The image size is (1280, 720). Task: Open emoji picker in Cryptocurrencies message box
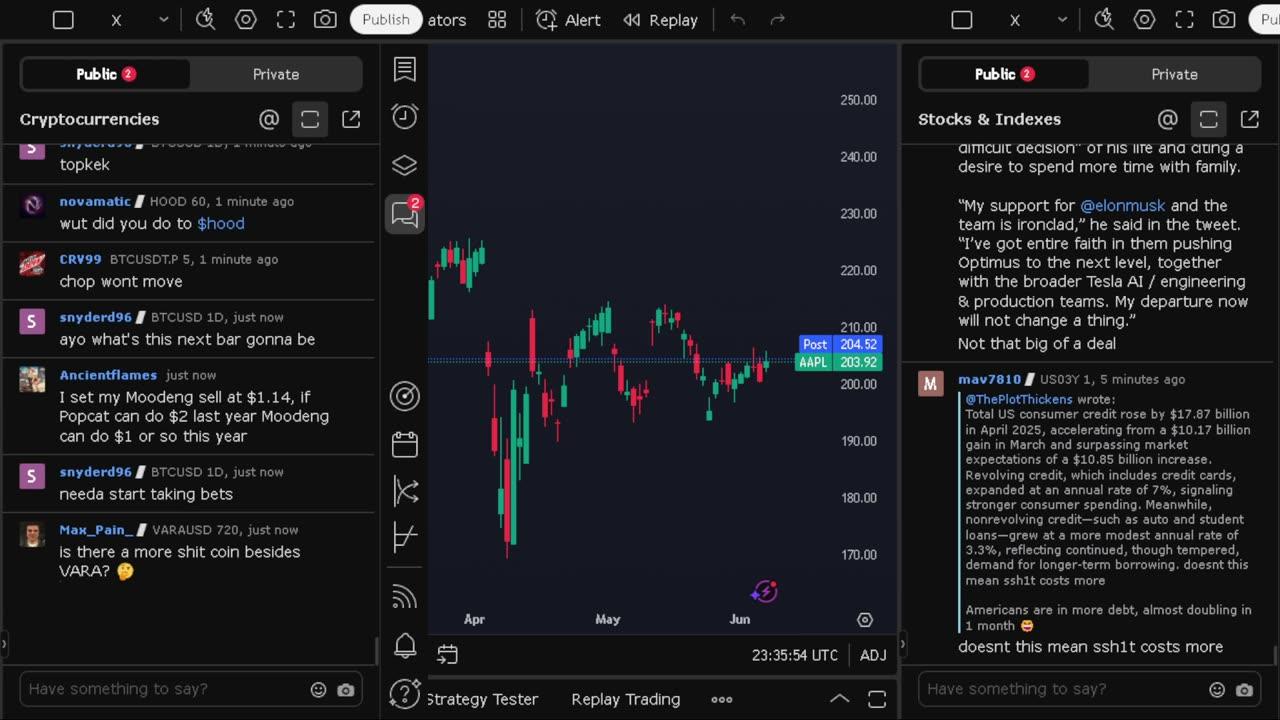318,689
